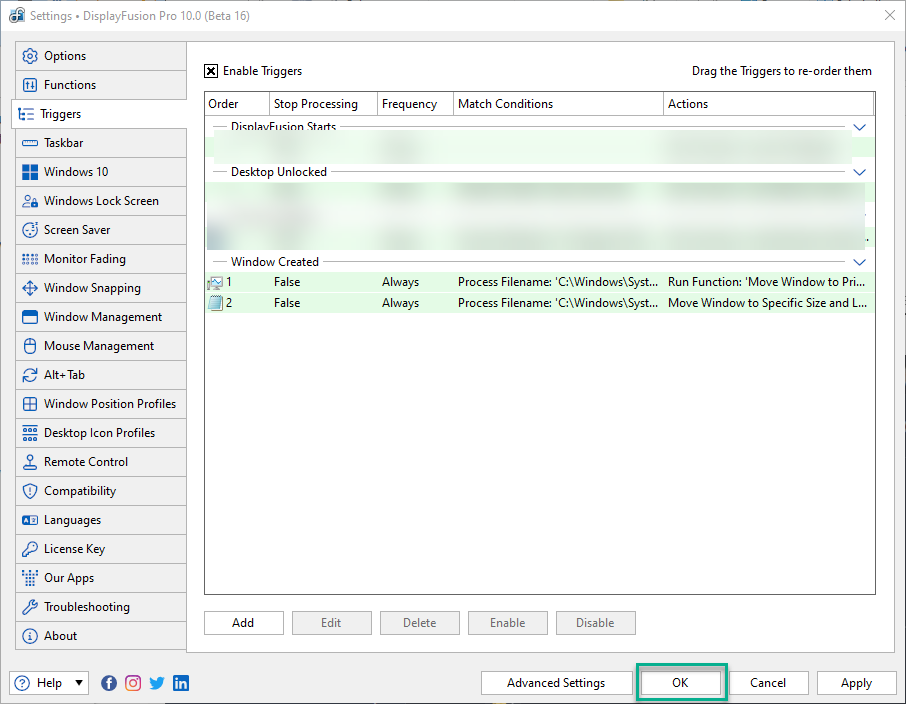Click the Windows 10 logo icon

click(x=29, y=172)
